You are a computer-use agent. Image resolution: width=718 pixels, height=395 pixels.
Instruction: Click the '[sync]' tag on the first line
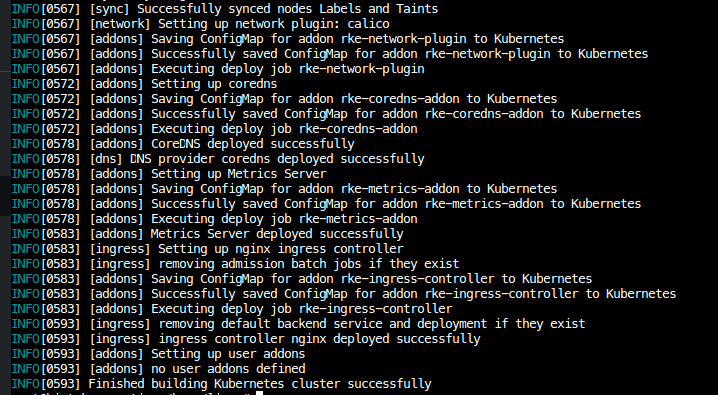tap(109, 8)
